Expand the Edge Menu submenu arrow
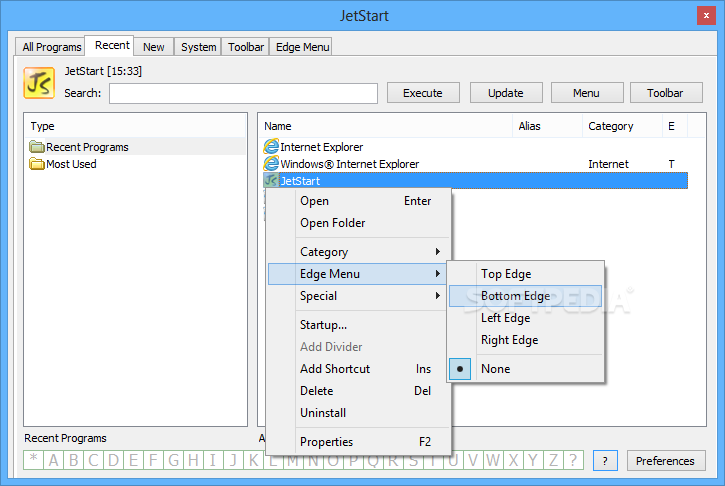 pos(437,274)
